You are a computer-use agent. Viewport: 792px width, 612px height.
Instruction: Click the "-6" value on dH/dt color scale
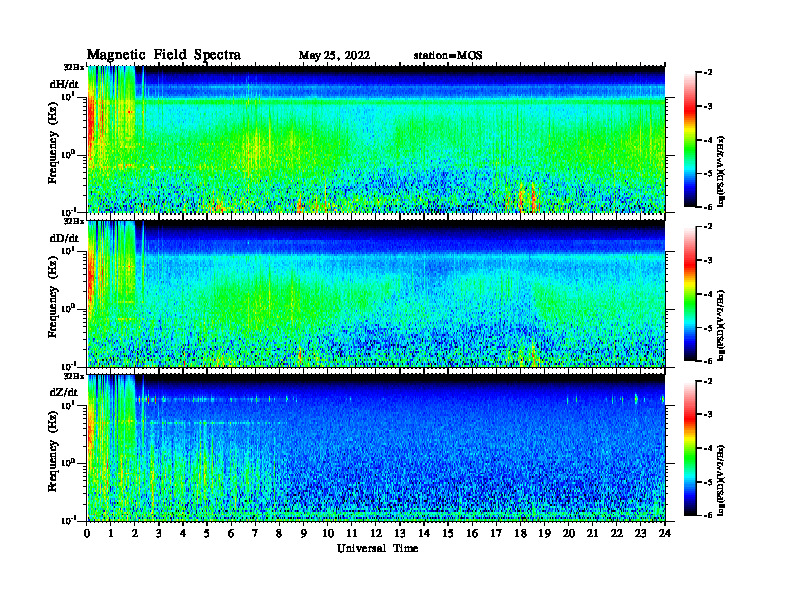[707, 207]
